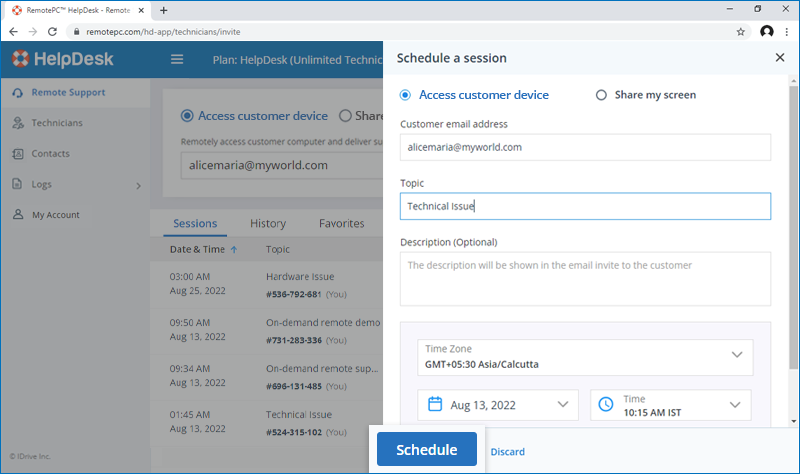Screen dimensions: 800x474
Task: Click the Schedule button
Action: click(427, 450)
